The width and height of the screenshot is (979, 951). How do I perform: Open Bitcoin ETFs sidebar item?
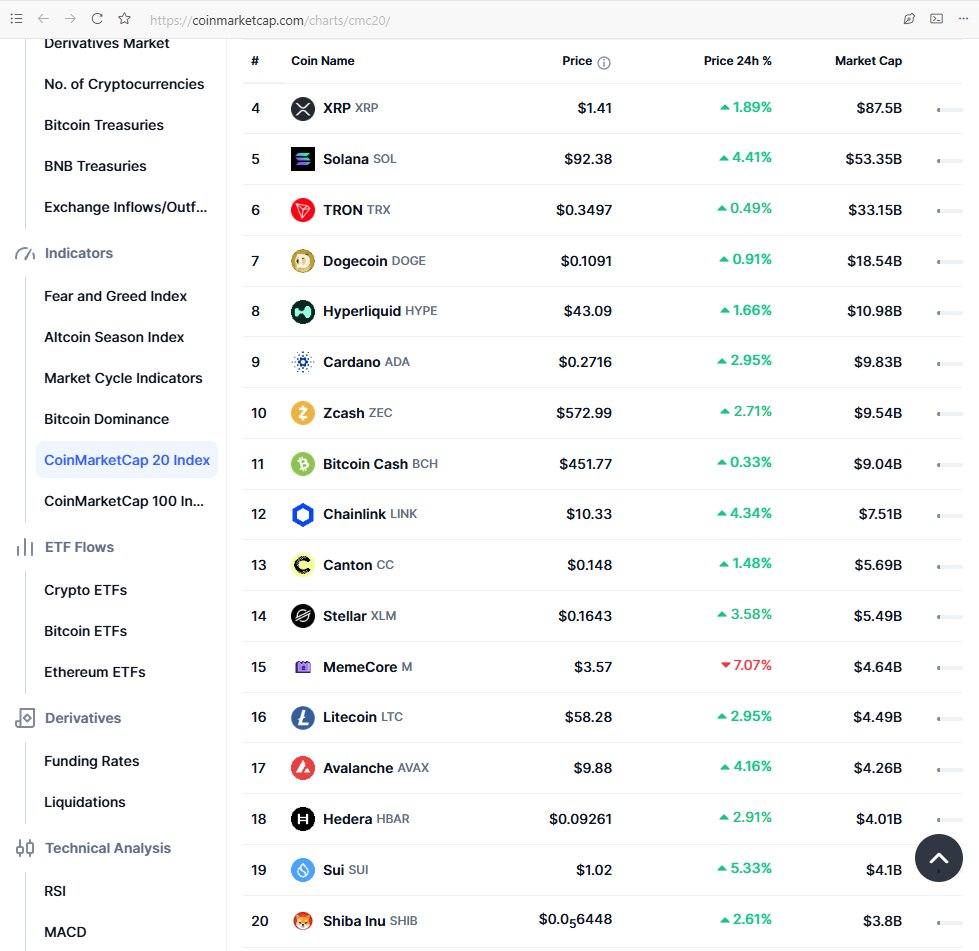pos(86,631)
